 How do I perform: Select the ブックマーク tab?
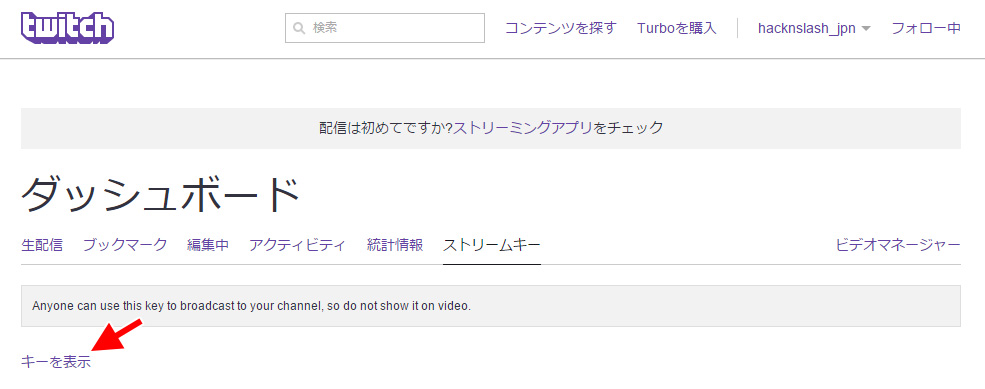pos(125,245)
